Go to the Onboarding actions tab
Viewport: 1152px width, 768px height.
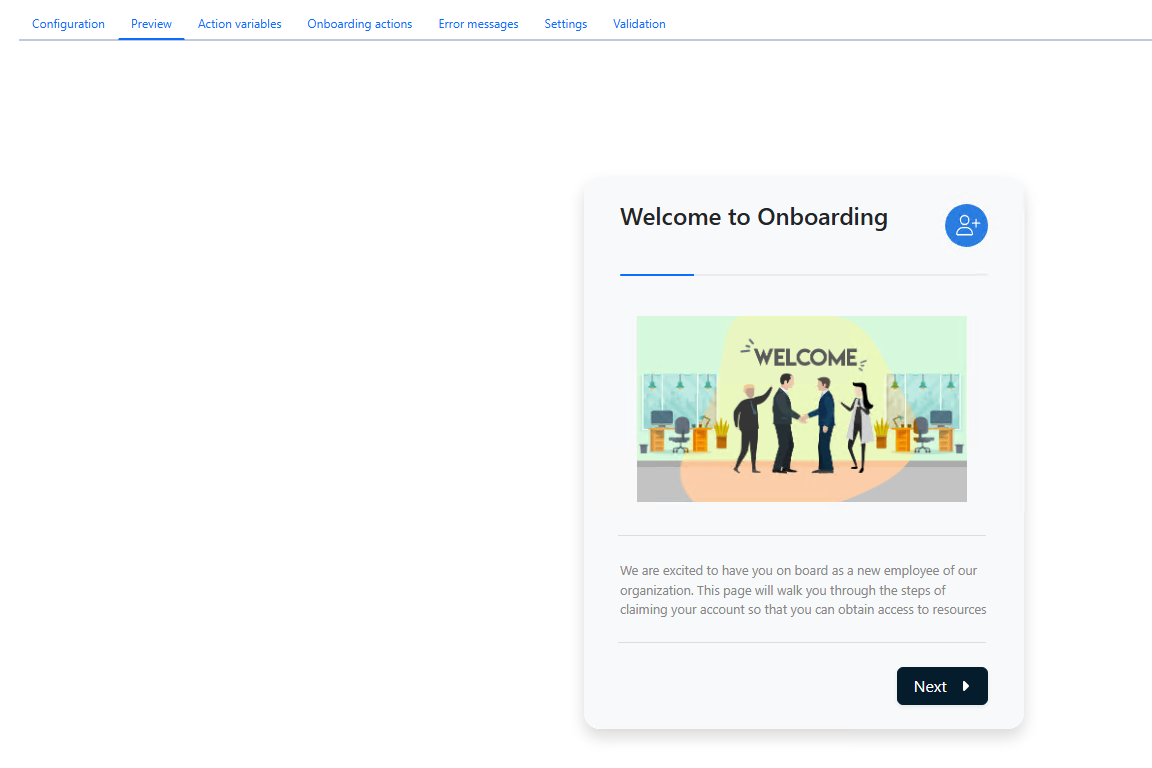[x=359, y=24]
